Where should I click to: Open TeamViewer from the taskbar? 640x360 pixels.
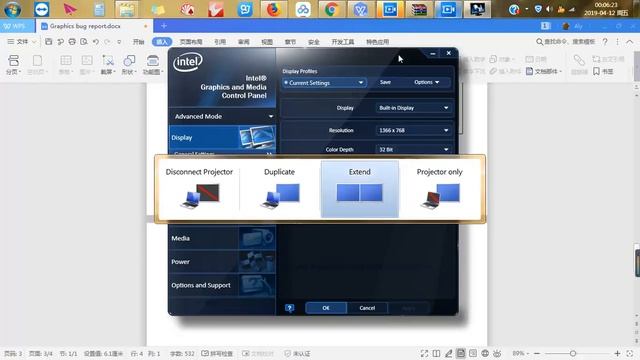[x=42, y=9]
